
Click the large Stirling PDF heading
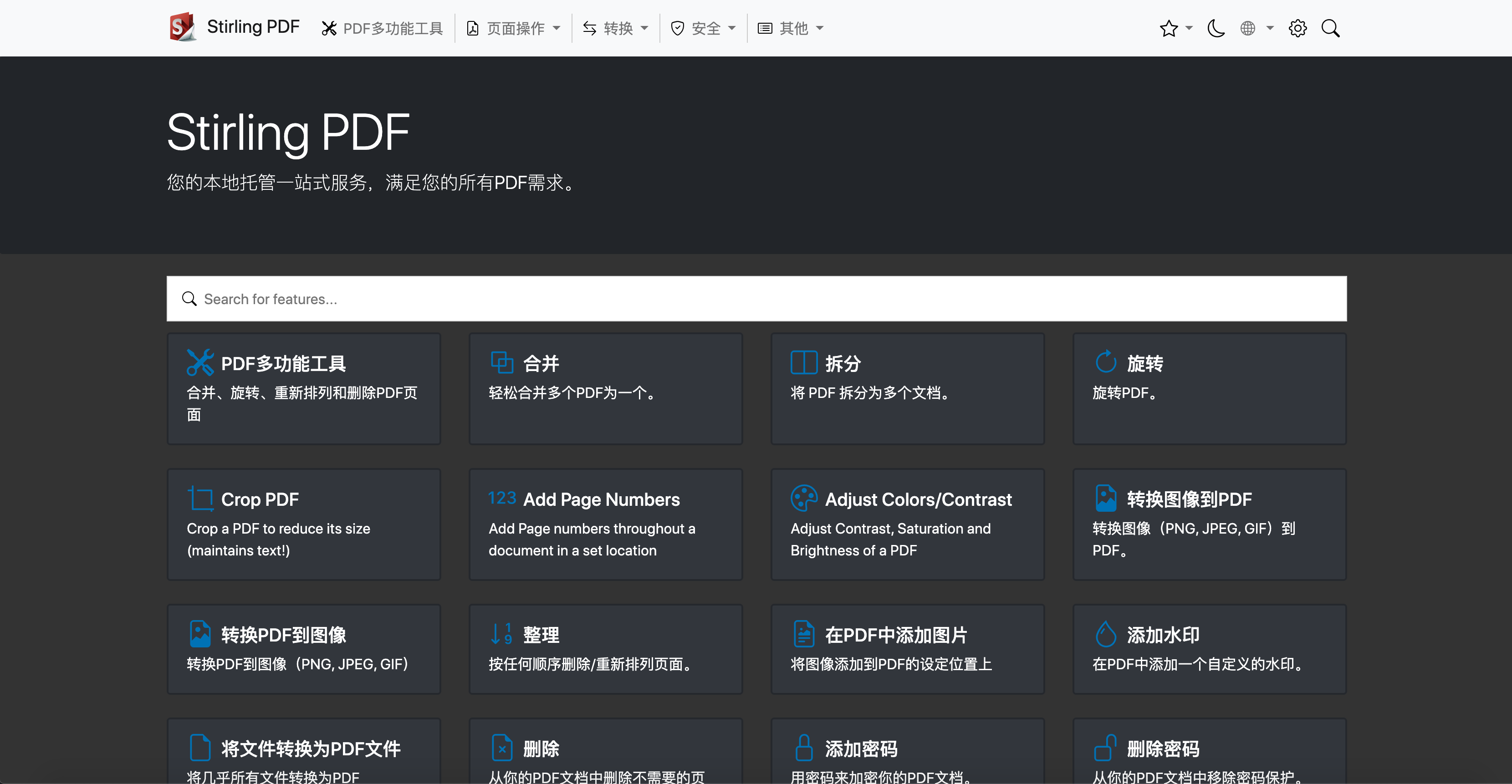pos(288,133)
